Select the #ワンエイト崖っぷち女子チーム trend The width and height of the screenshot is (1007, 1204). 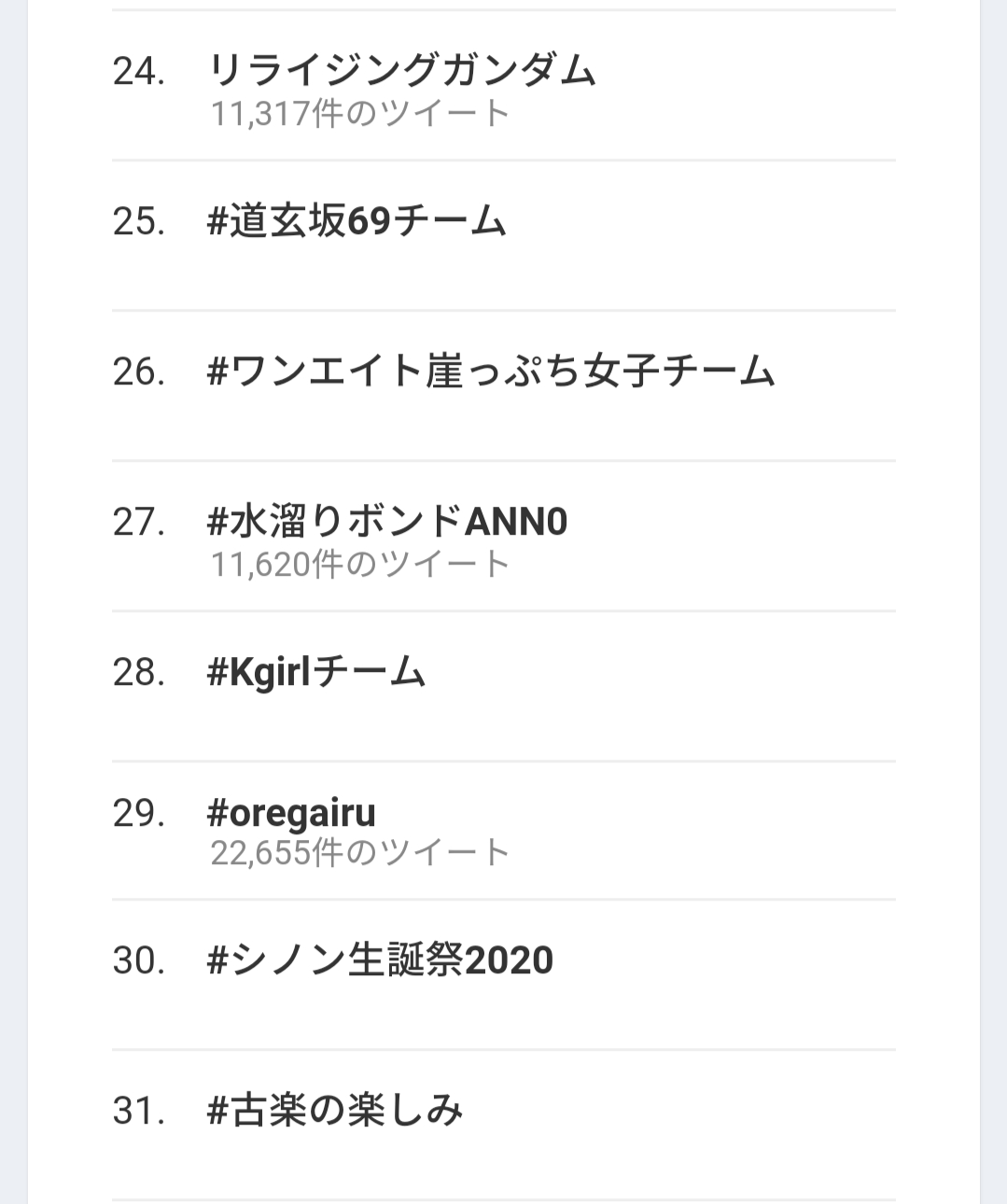tap(491, 372)
